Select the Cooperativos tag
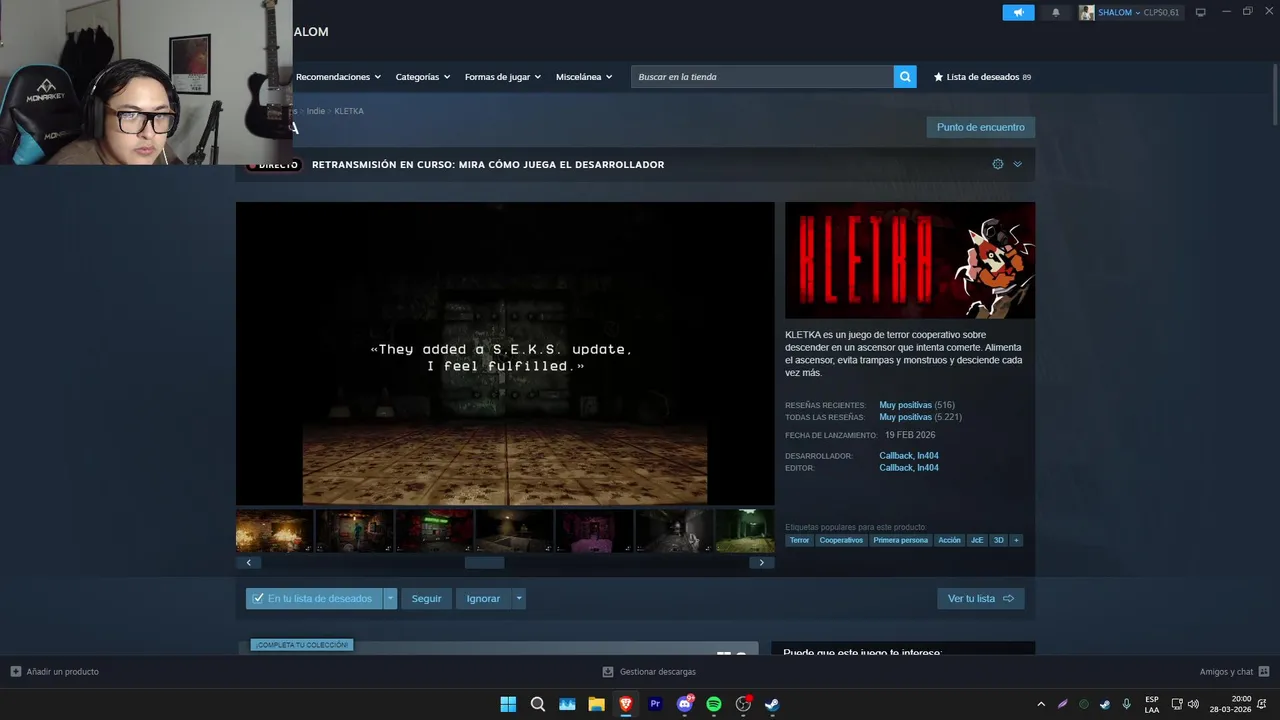Viewport: 1280px width, 720px height. [841, 540]
